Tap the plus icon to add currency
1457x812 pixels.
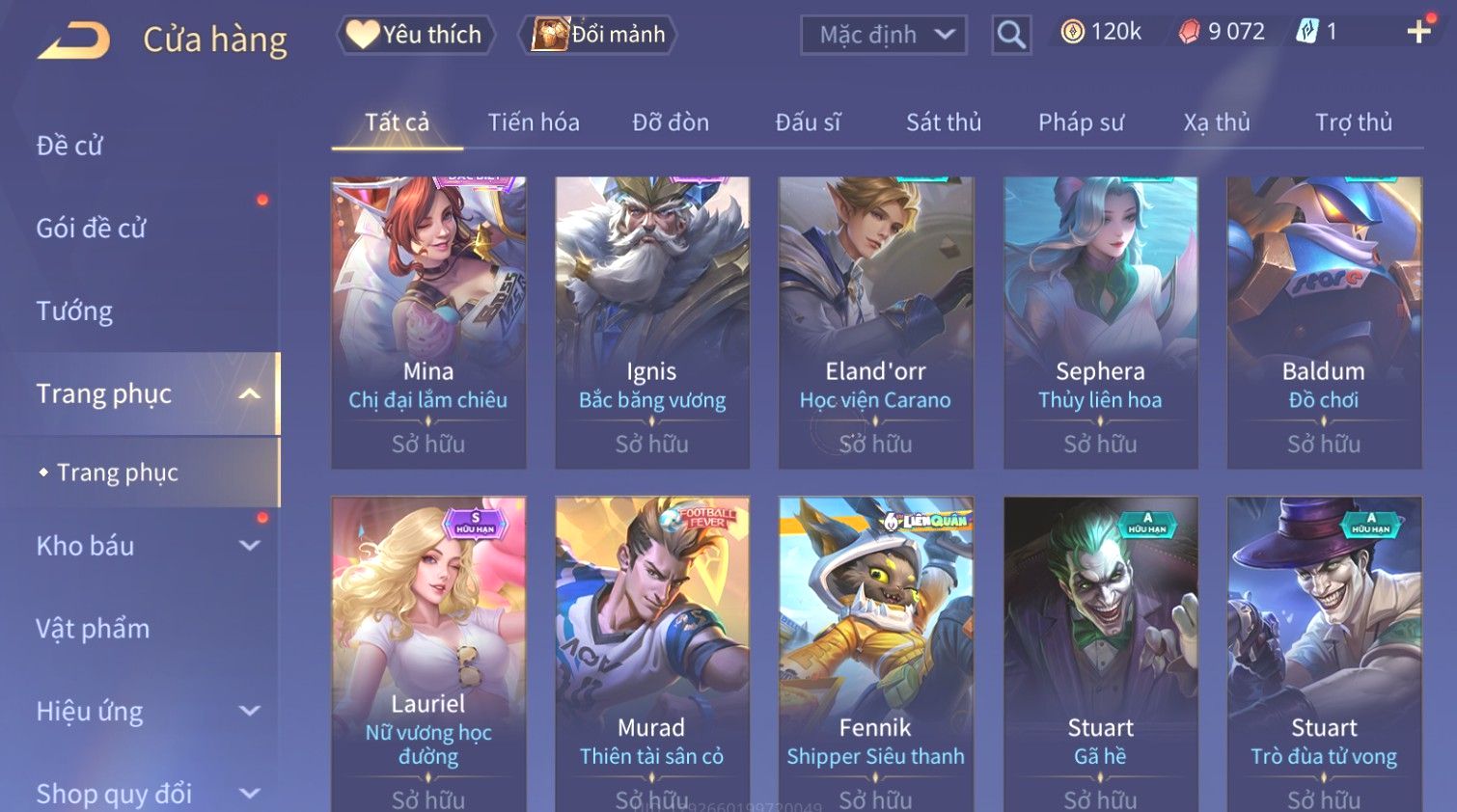click(x=1418, y=32)
